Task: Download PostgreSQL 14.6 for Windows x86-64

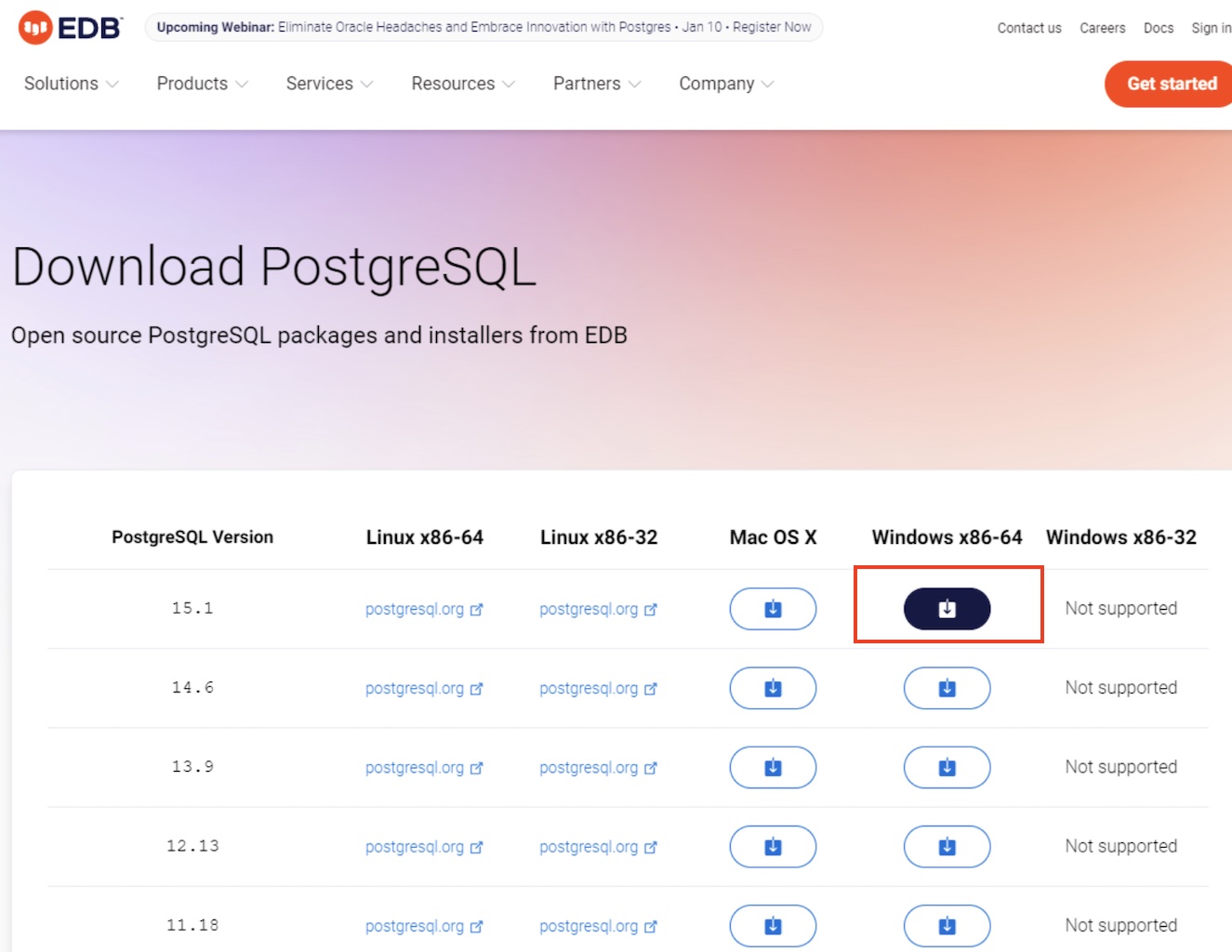Action: click(947, 688)
